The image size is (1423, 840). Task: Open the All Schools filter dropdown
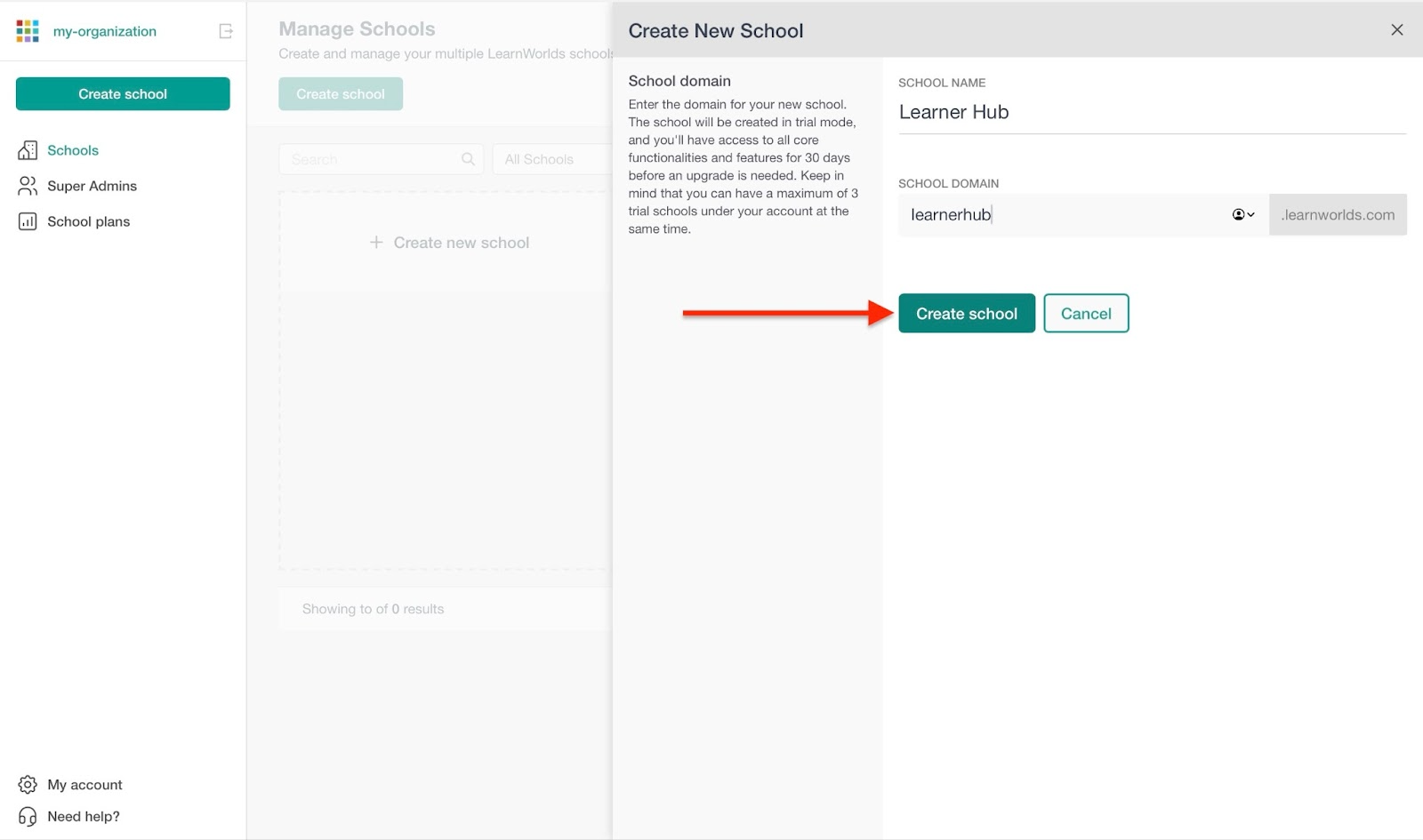click(x=553, y=159)
